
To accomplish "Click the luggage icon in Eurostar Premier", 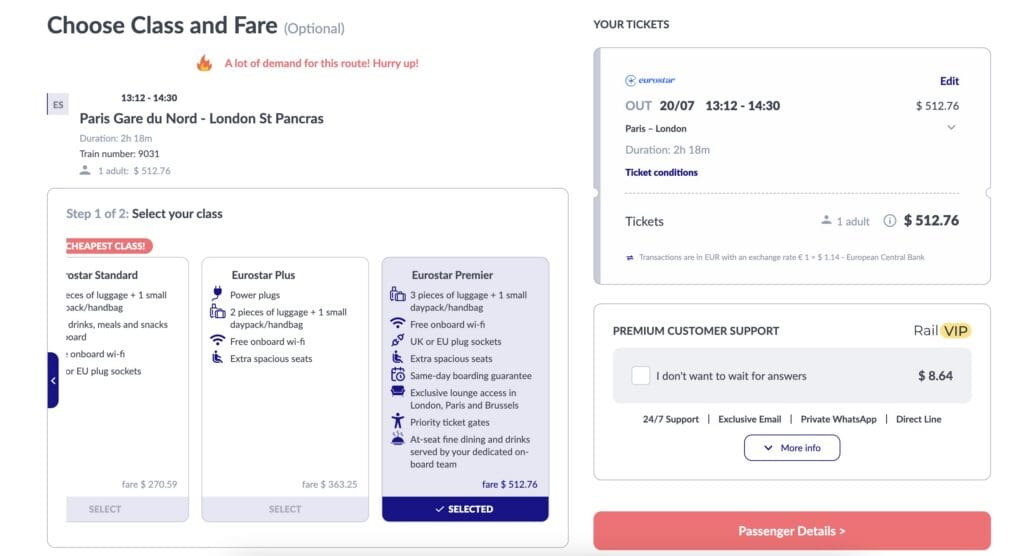I will 397,295.
